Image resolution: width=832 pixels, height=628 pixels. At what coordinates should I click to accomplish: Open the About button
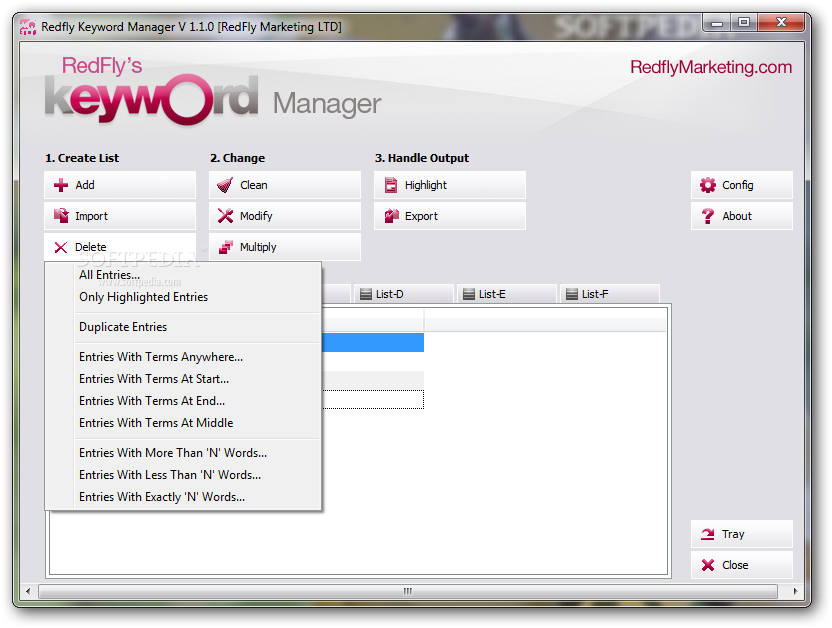[742, 216]
